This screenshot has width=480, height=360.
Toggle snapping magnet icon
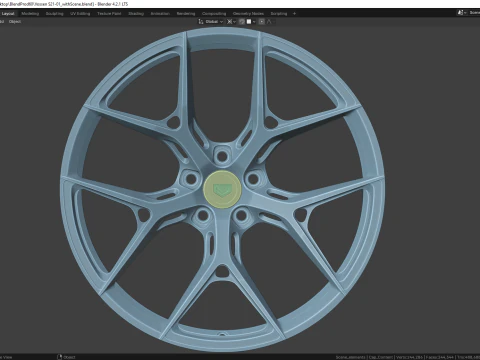click(x=242, y=22)
